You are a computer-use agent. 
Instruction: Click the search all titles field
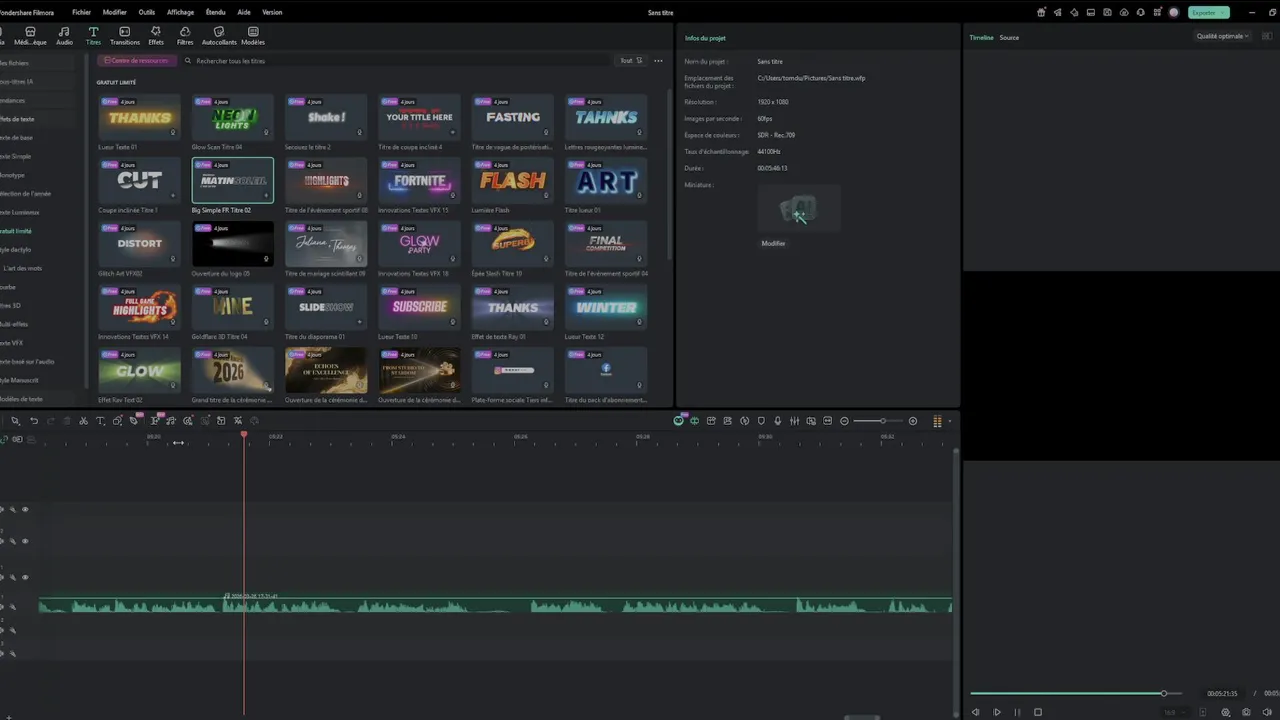[400, 61]
